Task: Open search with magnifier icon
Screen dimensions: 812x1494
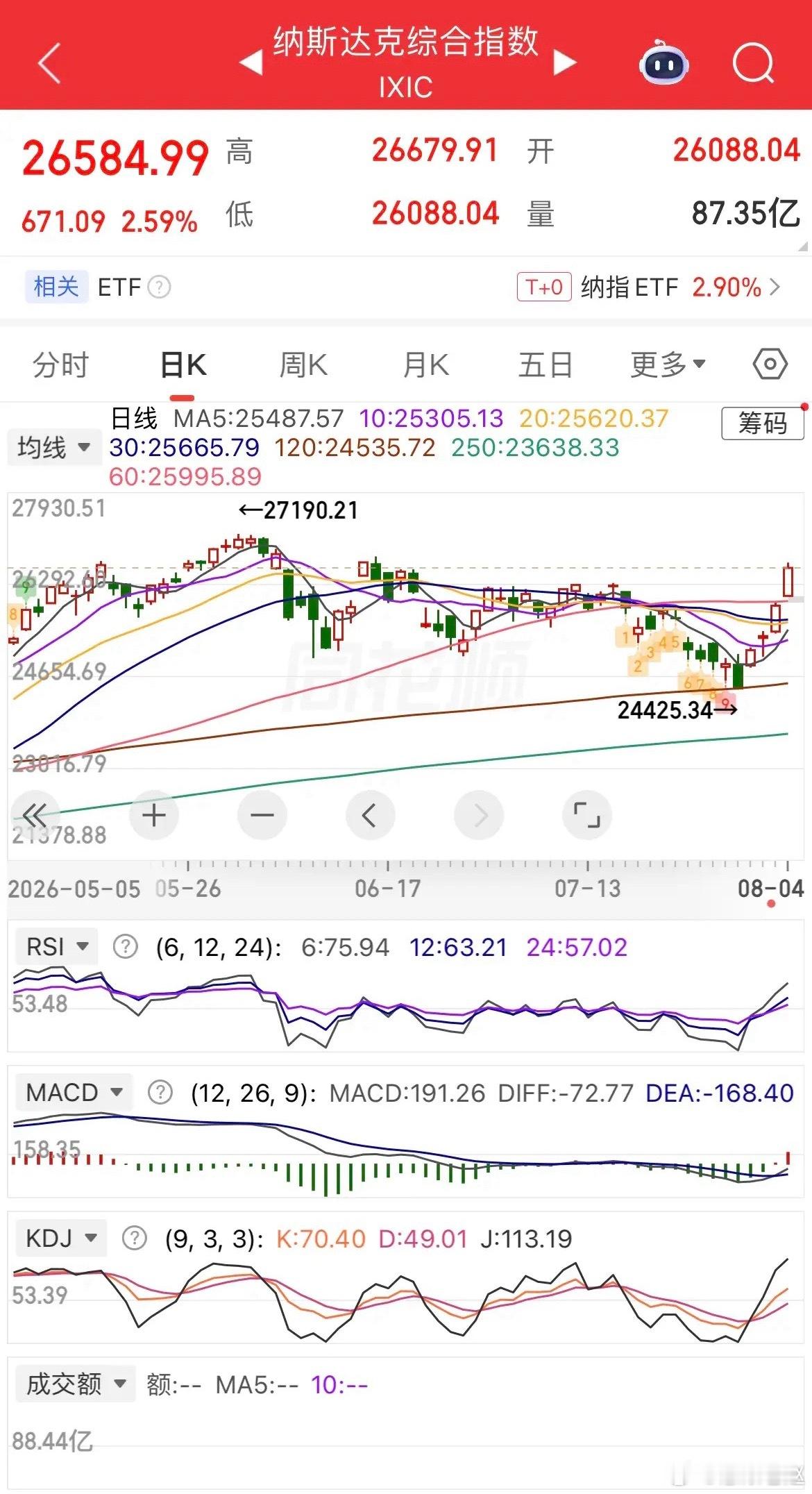Action: pyautogui.click(x=754, y=63)
